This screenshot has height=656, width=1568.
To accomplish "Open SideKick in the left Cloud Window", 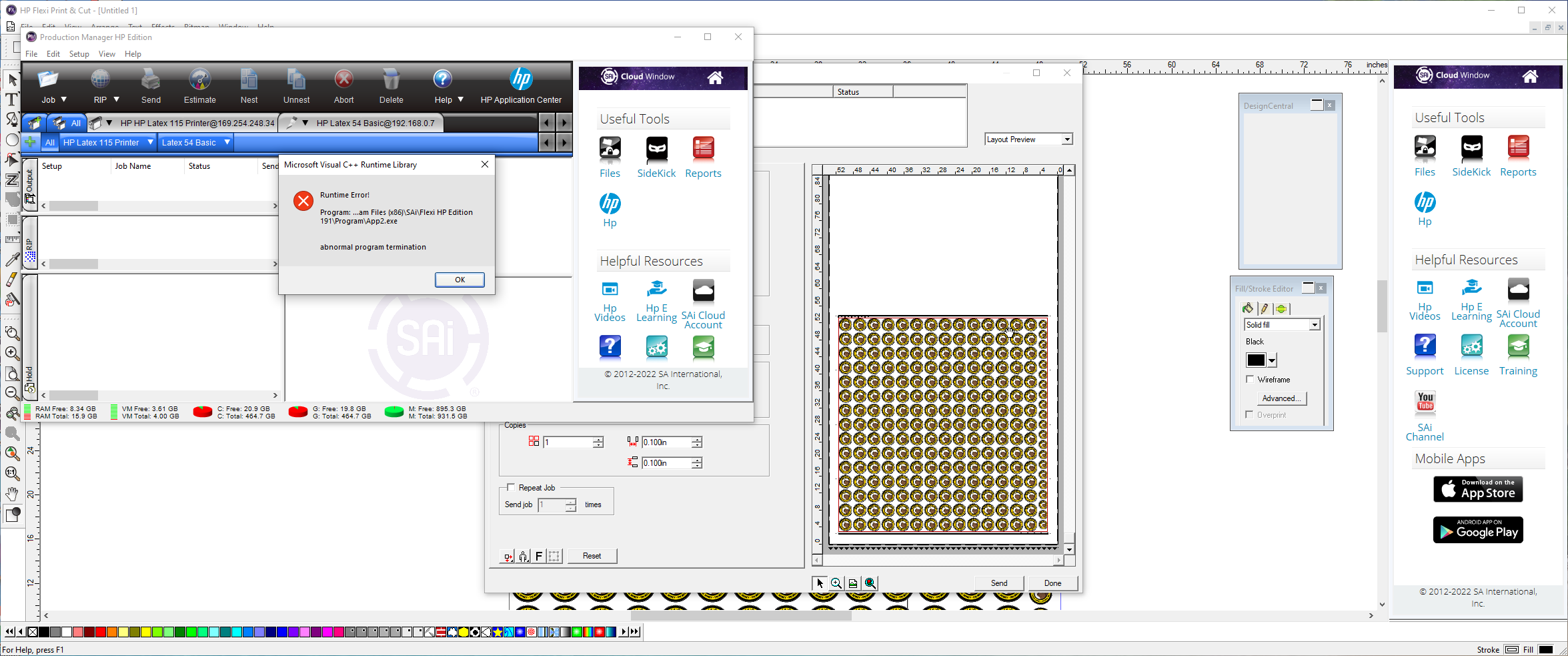I will point(656,158).
